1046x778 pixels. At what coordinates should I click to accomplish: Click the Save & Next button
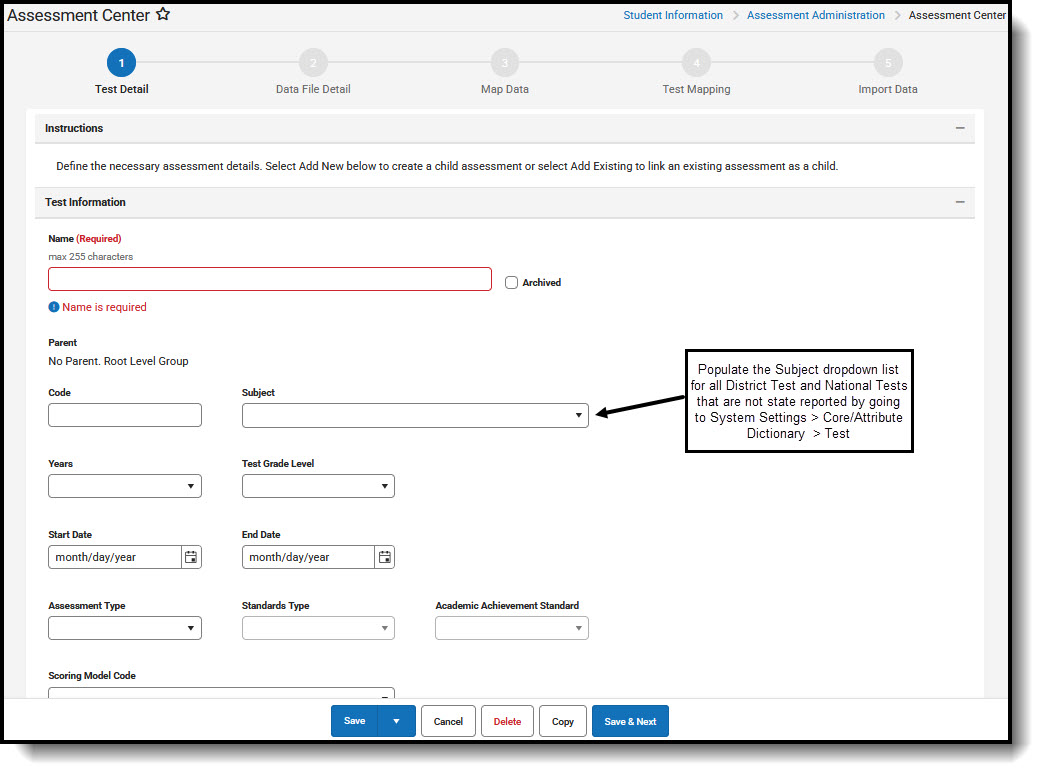[x=630, y=721]
